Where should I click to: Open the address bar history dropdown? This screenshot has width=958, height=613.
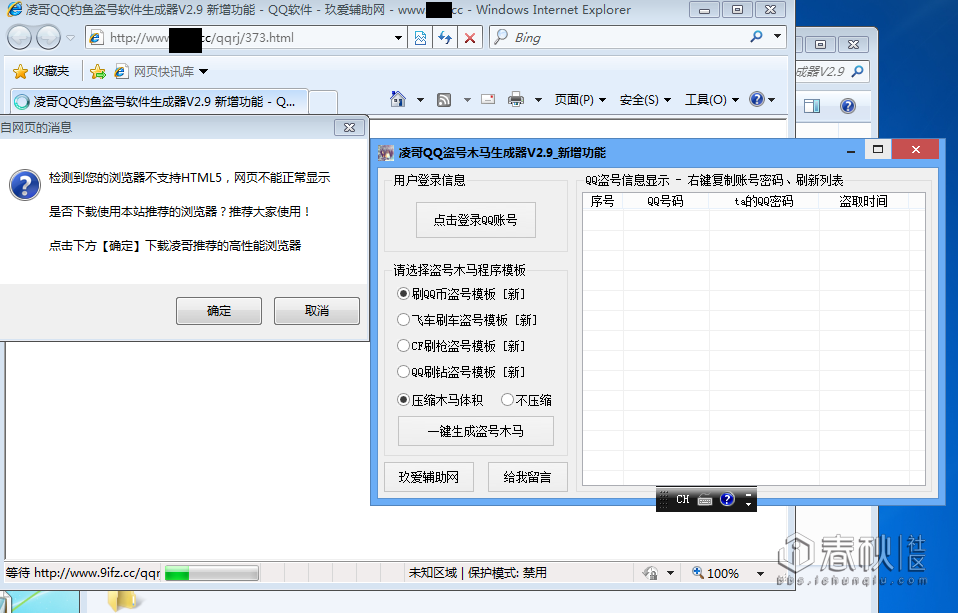point(398,38)
